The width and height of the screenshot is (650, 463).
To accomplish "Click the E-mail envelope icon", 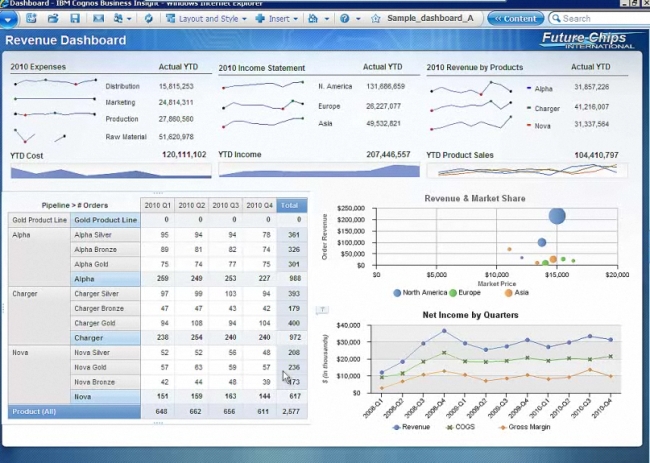I will [98, 18].
